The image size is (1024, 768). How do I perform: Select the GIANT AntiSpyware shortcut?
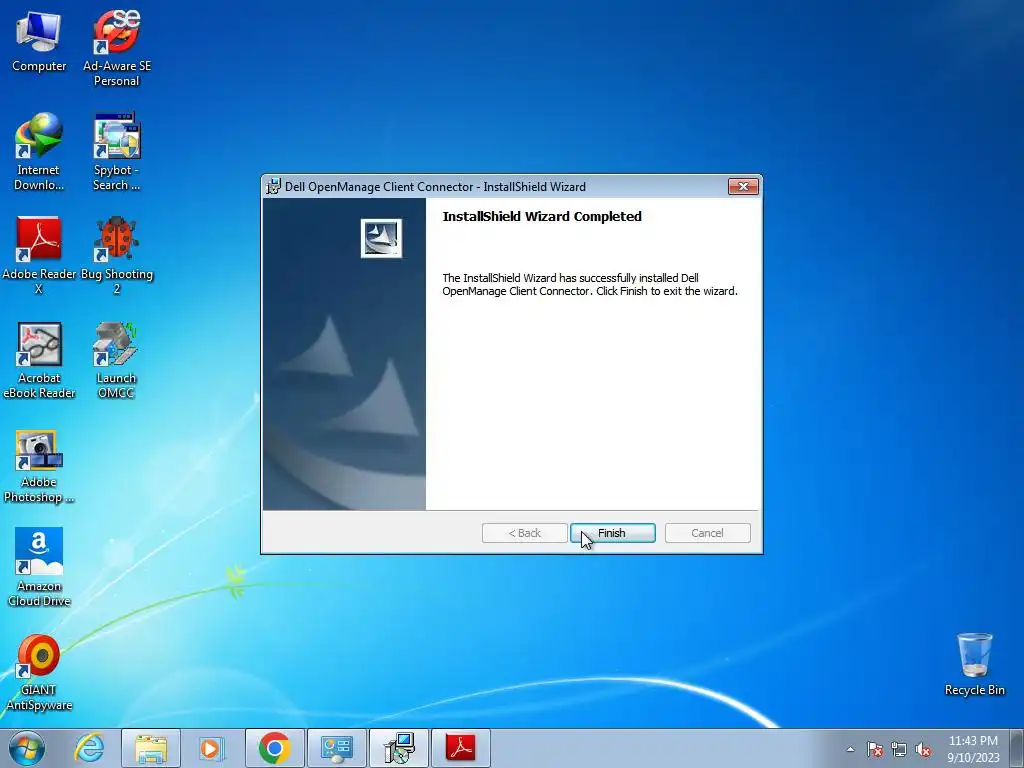tap(39, 673)
